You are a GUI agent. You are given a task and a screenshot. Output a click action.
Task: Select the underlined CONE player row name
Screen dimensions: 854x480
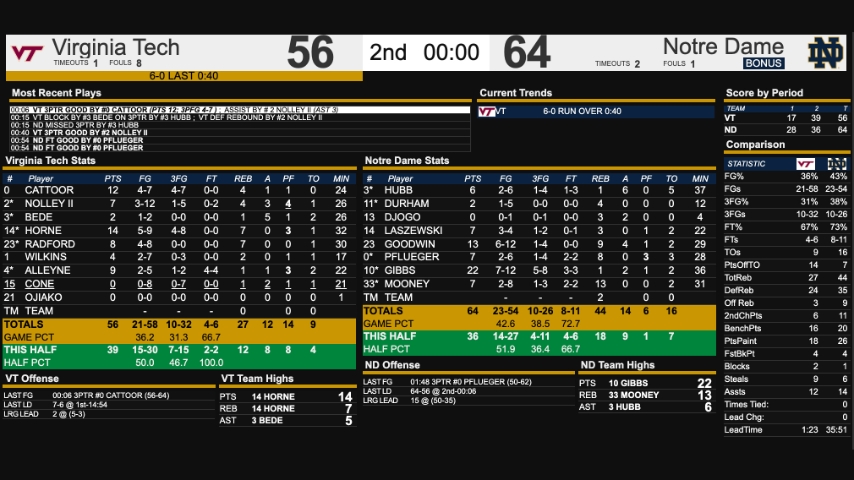coord(39,284)
